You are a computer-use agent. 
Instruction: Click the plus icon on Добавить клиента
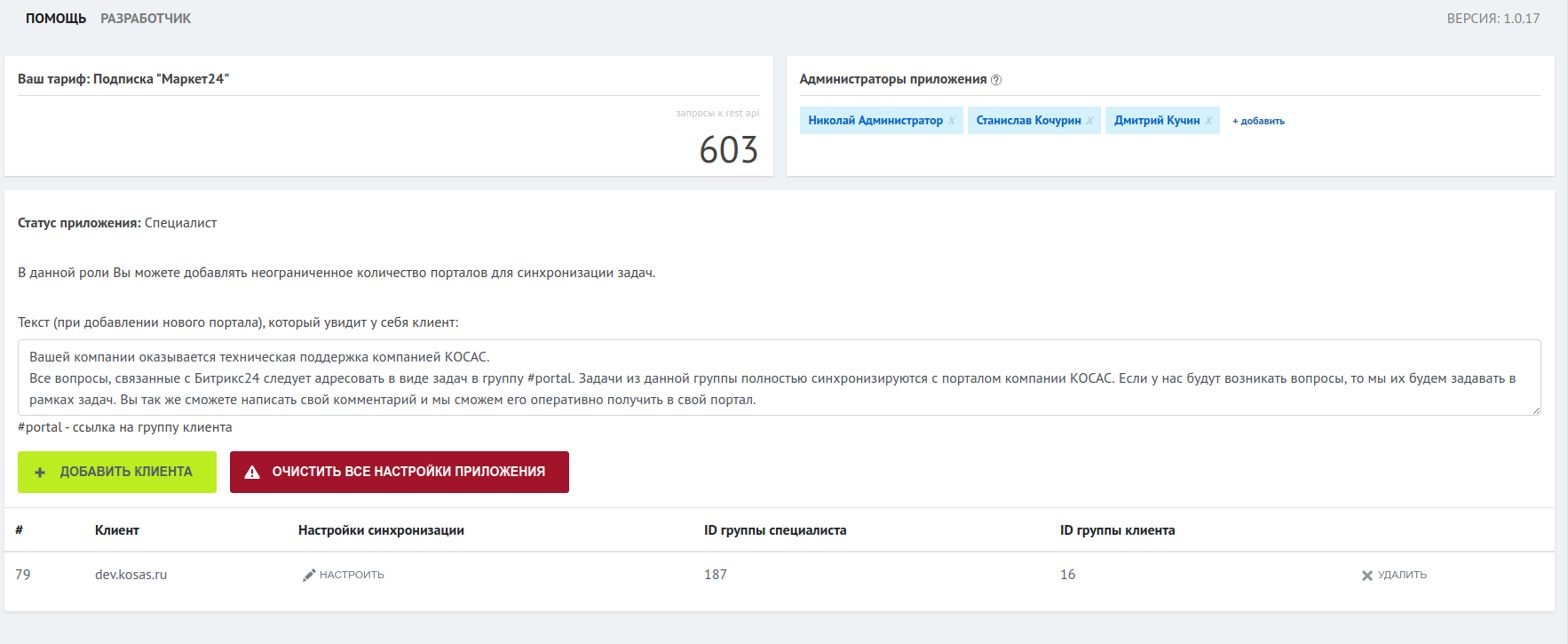(40, 473)
